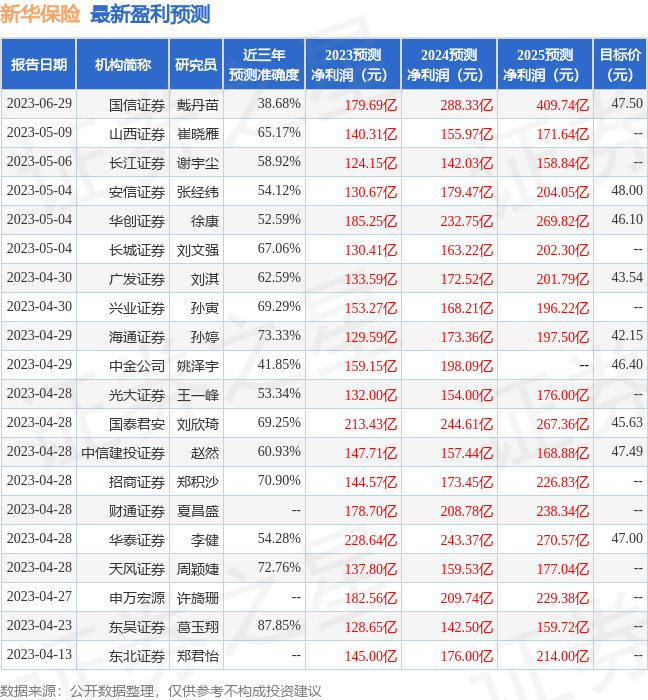The height and width of the screenshot is (700, 648).
Task: Click the 214.00亿 forecast value
Action: (562, 657)
